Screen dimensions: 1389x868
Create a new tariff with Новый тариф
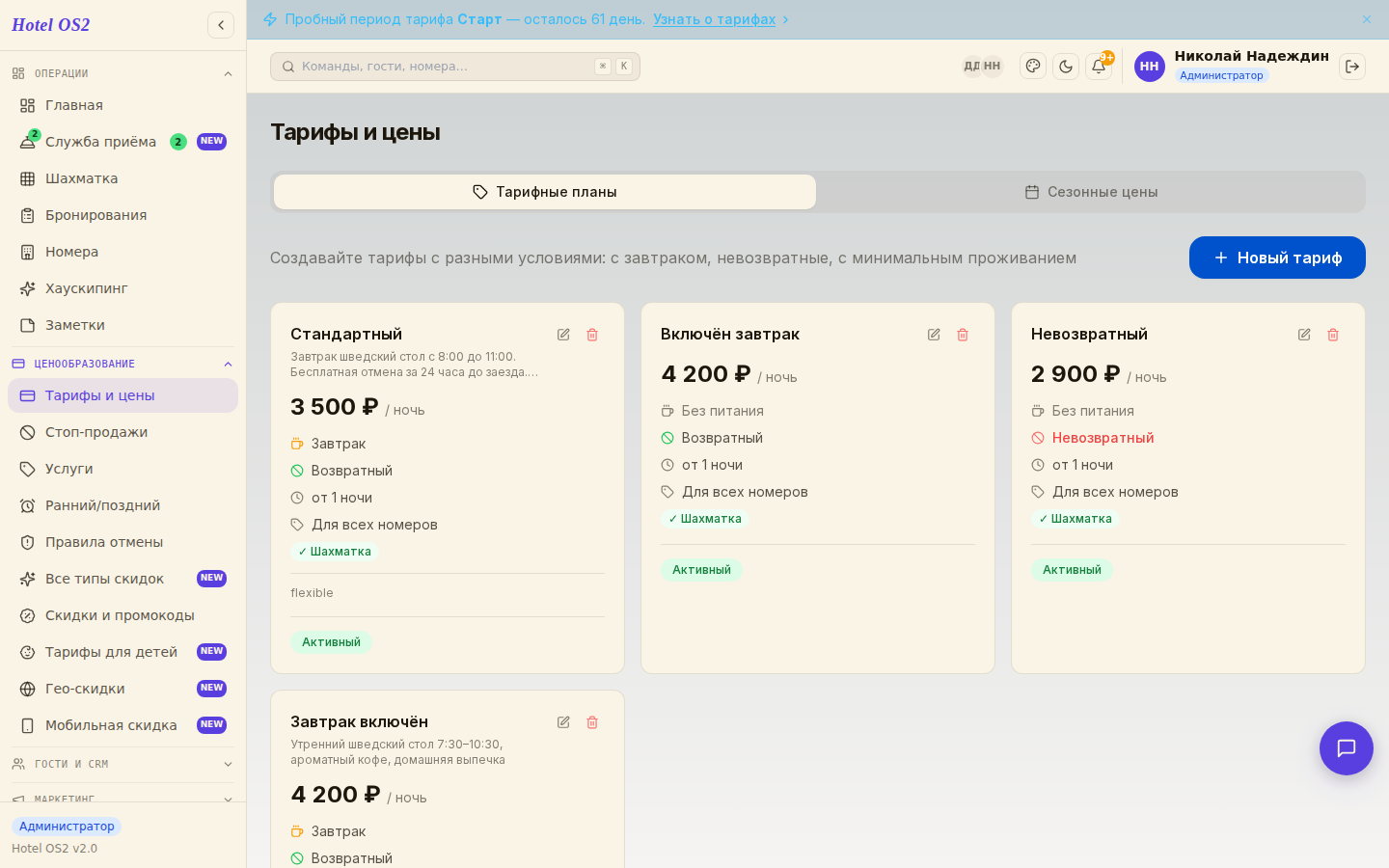coord(1277,258)
